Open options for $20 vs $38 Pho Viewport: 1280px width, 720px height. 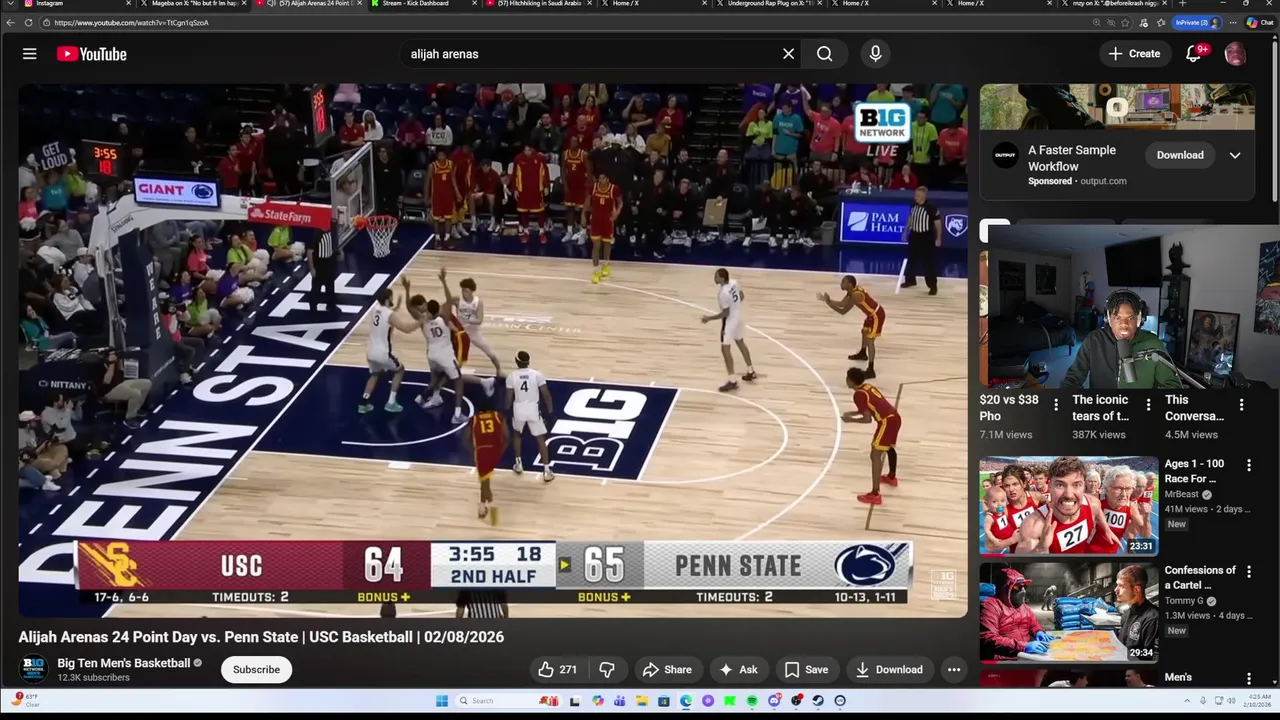pyautogui.click(x=1056, y=405)
